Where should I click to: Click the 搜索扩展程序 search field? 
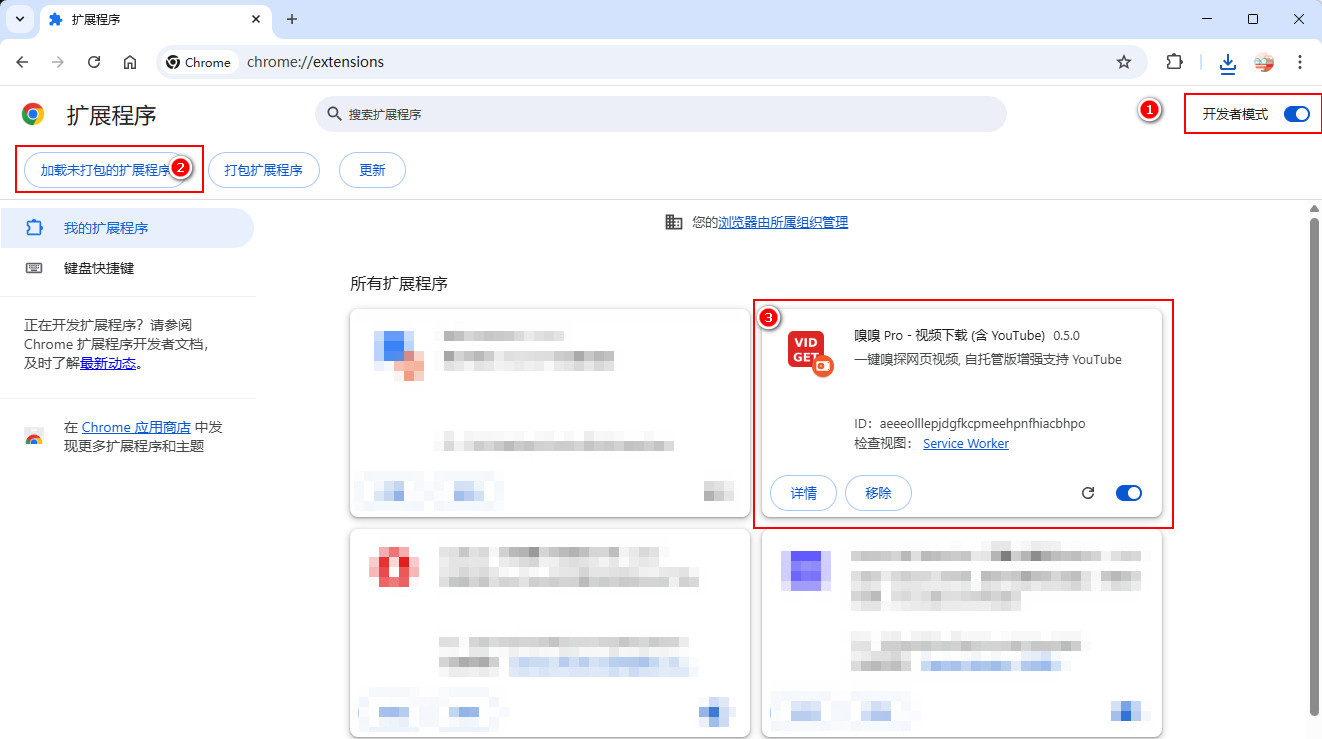click(660, 114)
